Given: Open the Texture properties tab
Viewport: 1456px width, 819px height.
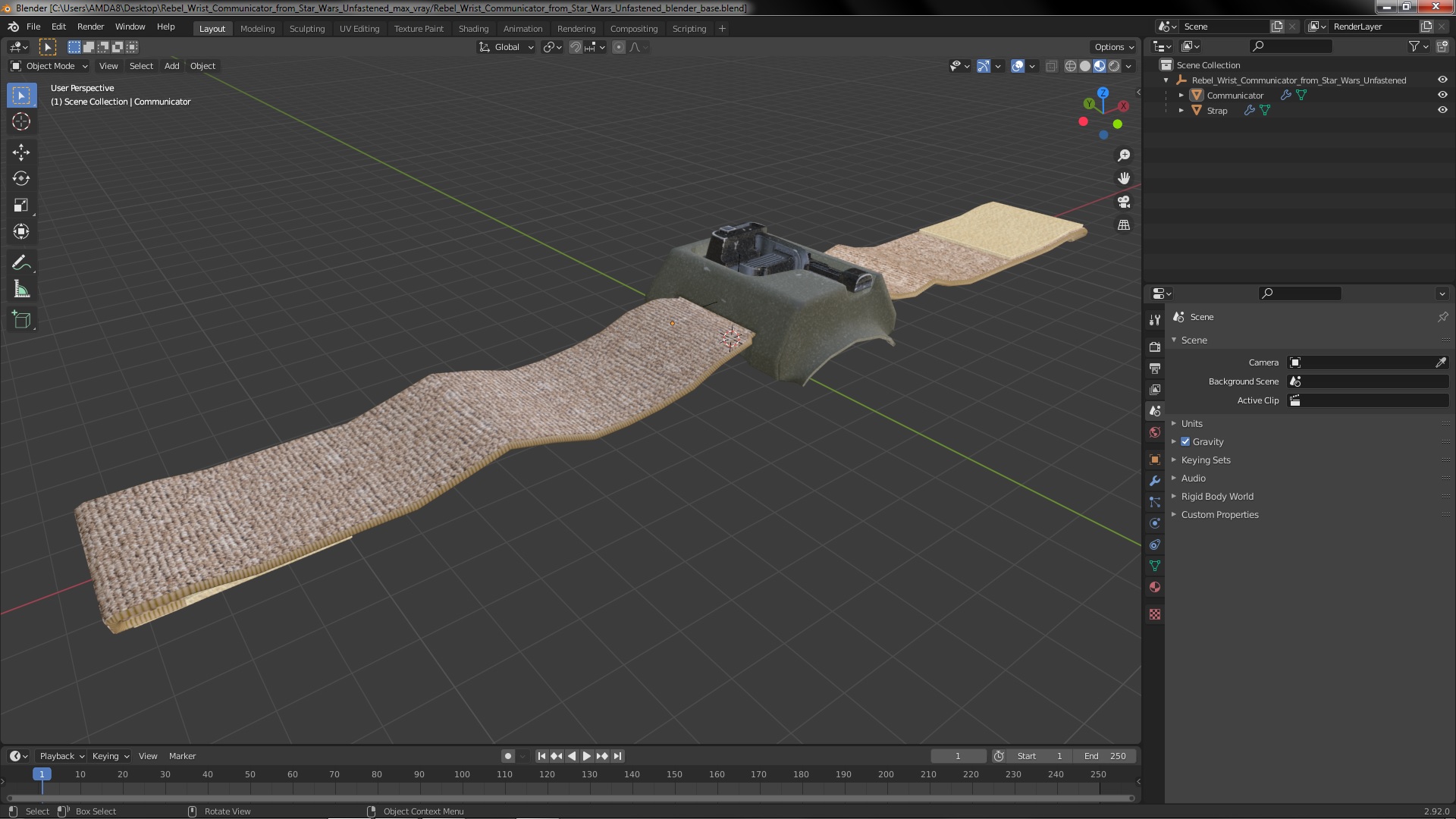Looking at the screenshot, I should click(1155, 614).
